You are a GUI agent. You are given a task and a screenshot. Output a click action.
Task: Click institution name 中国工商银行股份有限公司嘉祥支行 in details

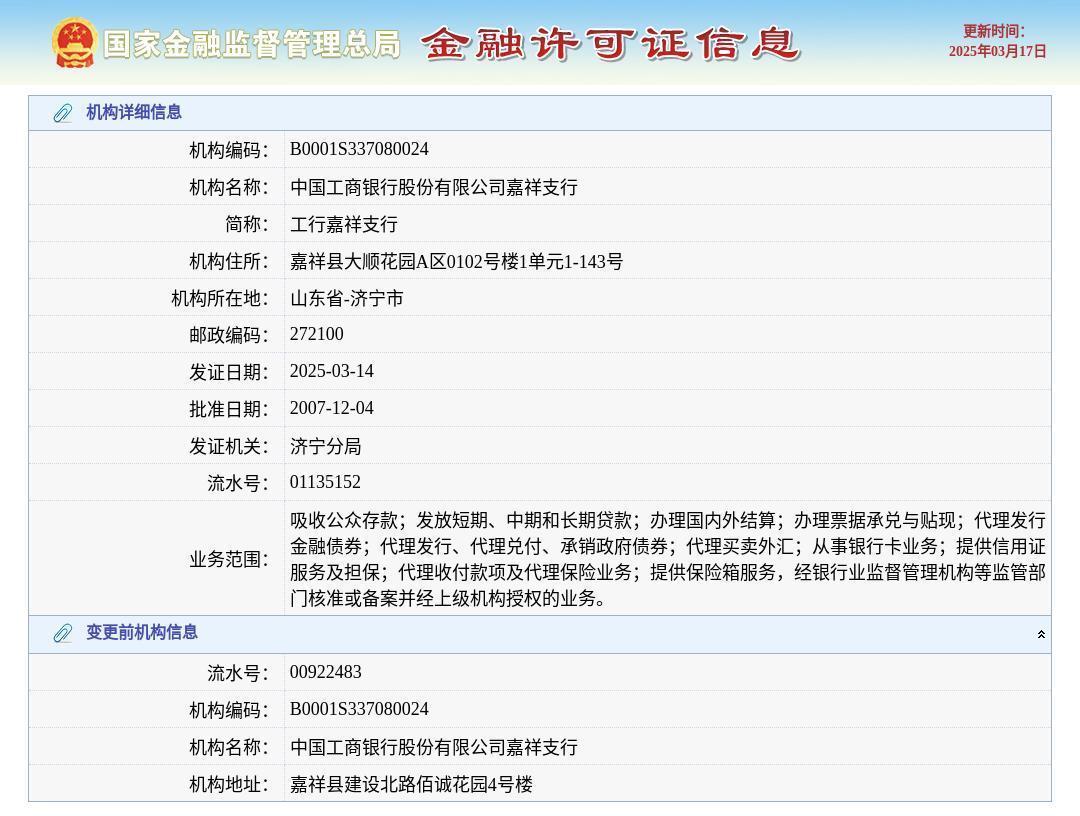[434, 187]
